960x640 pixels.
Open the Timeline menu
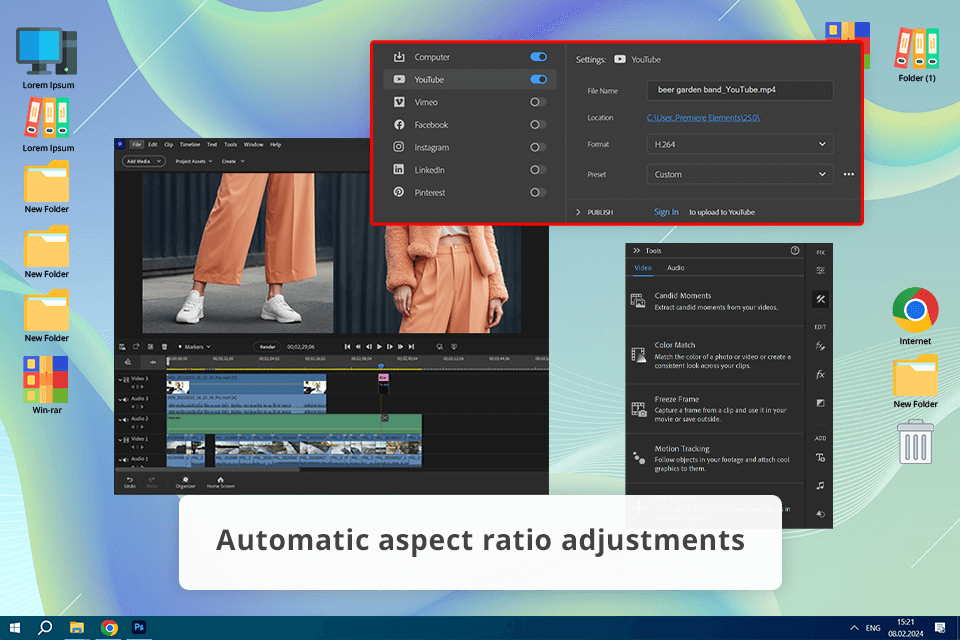pos(190,145)
